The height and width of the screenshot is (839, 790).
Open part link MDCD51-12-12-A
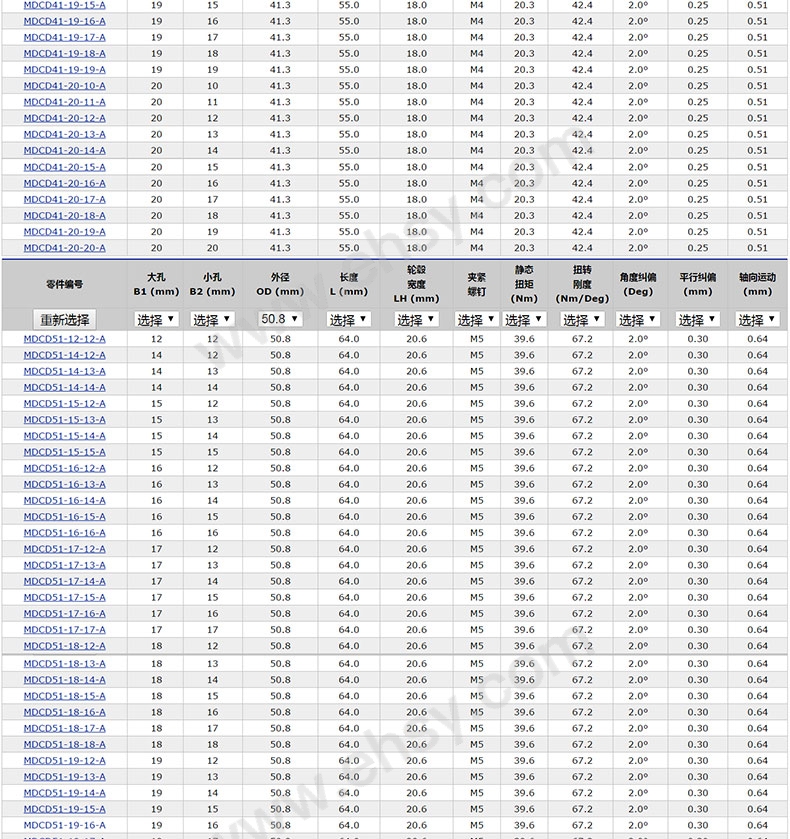[65, 339]
